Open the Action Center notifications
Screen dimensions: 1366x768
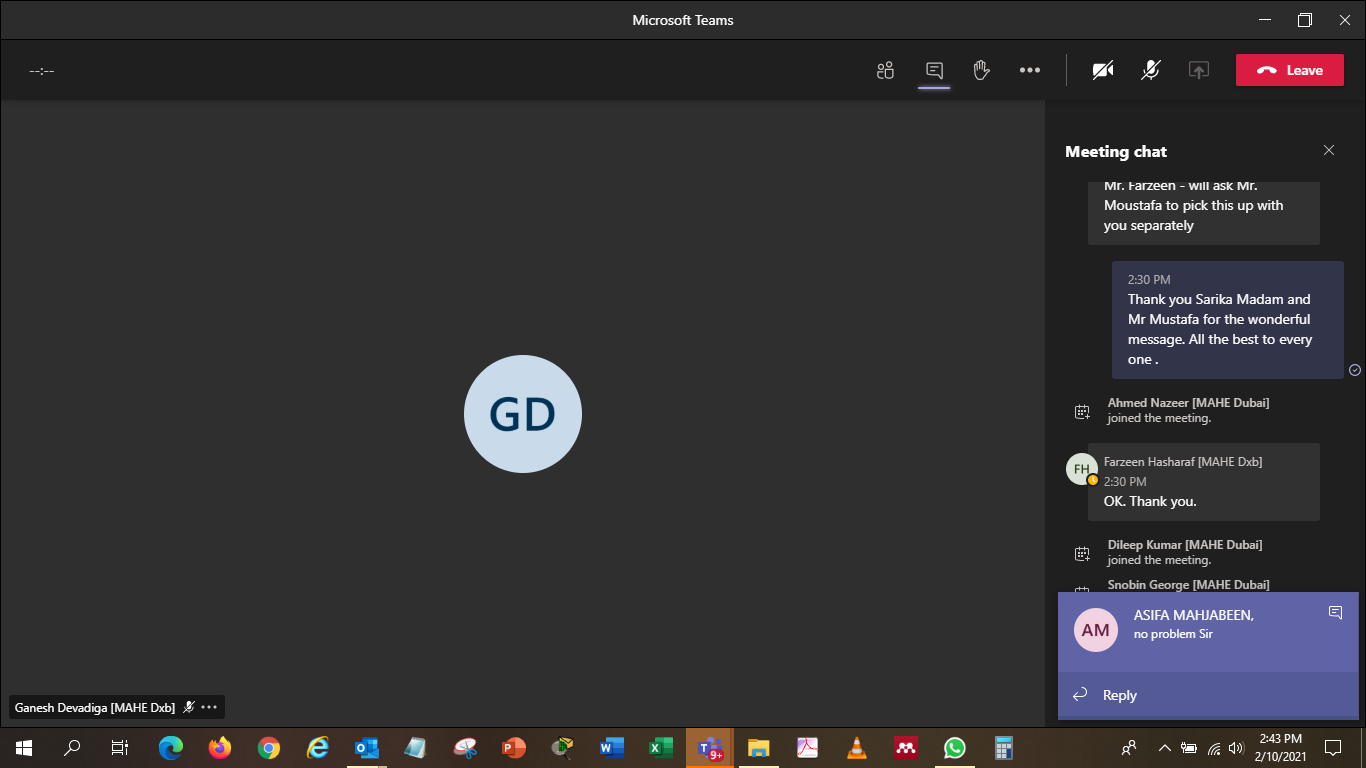(1332, 747)
